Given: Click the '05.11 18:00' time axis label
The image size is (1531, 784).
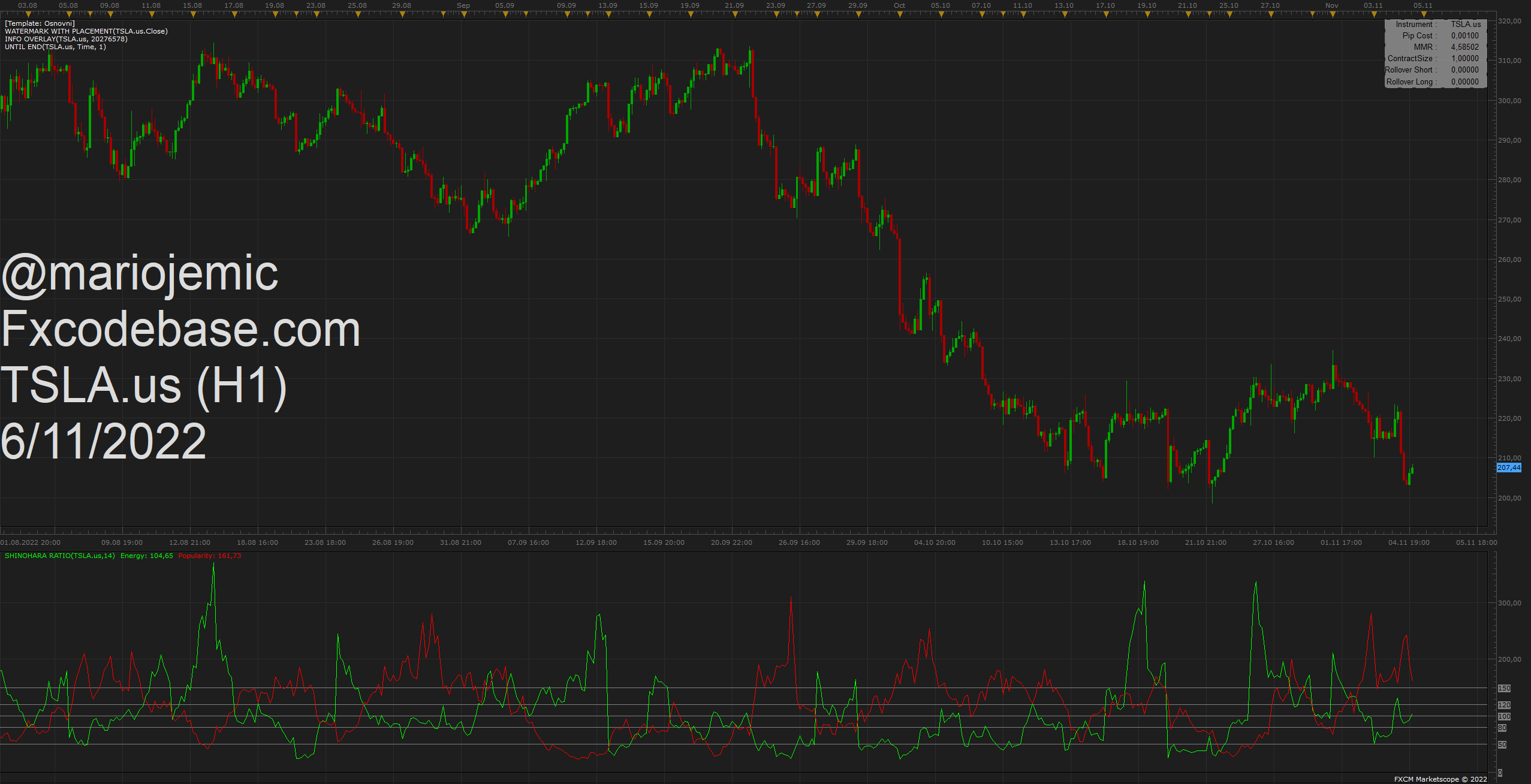Looking at the screenshot, I should coord(1476,542).
